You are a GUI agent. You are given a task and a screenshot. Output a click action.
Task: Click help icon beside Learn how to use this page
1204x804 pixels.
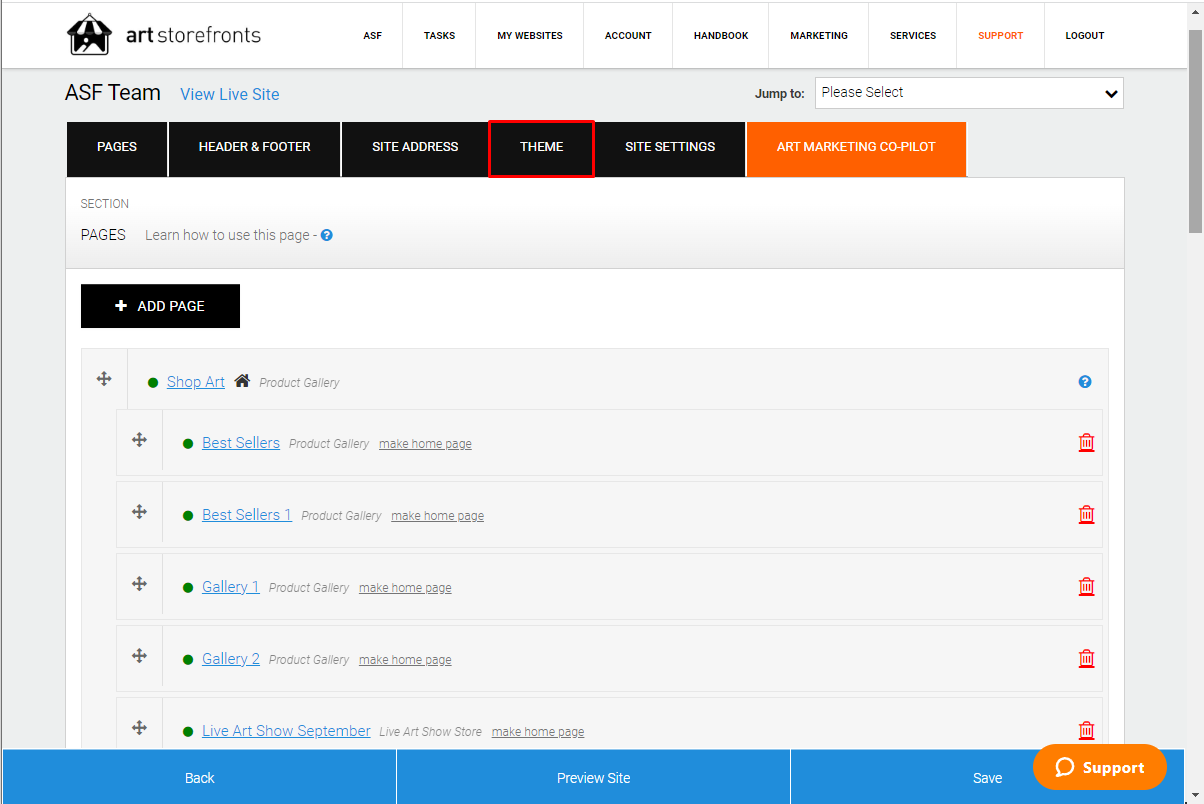point(326,236)
